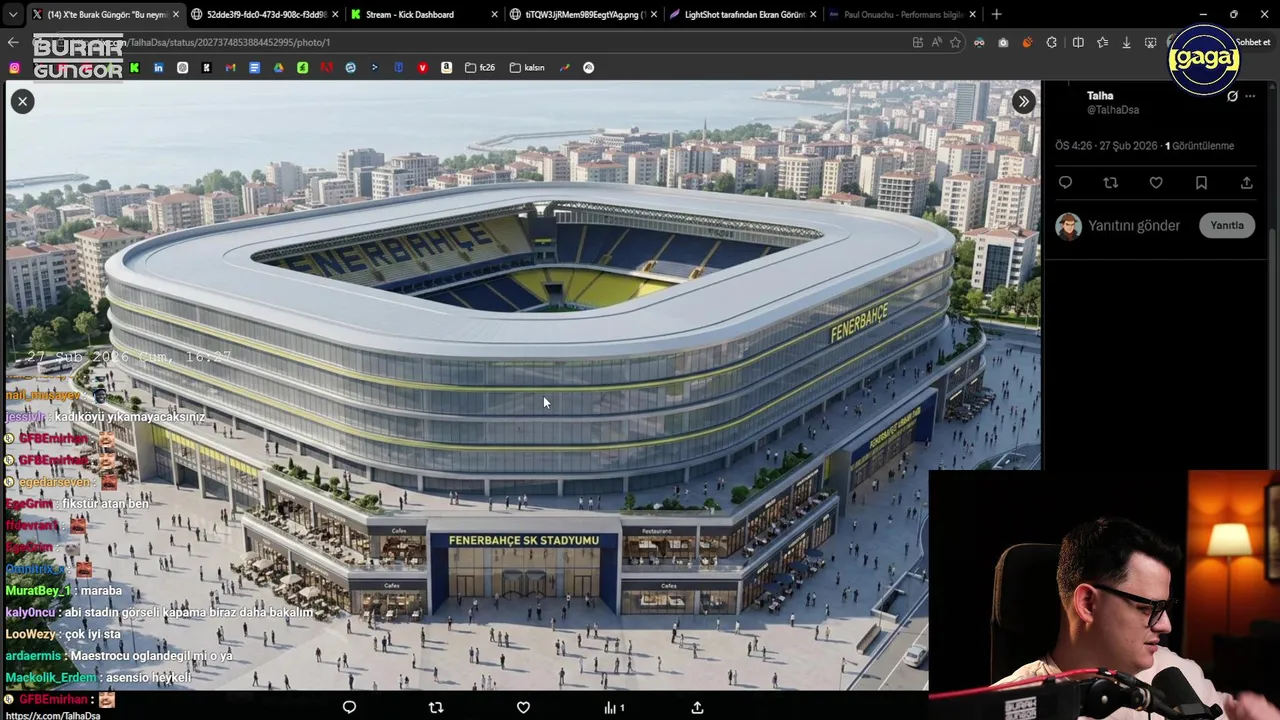Screen dimensions: 1280x720
Task: Open the Gmail bookmark
Action: click(x=230, y=68)
